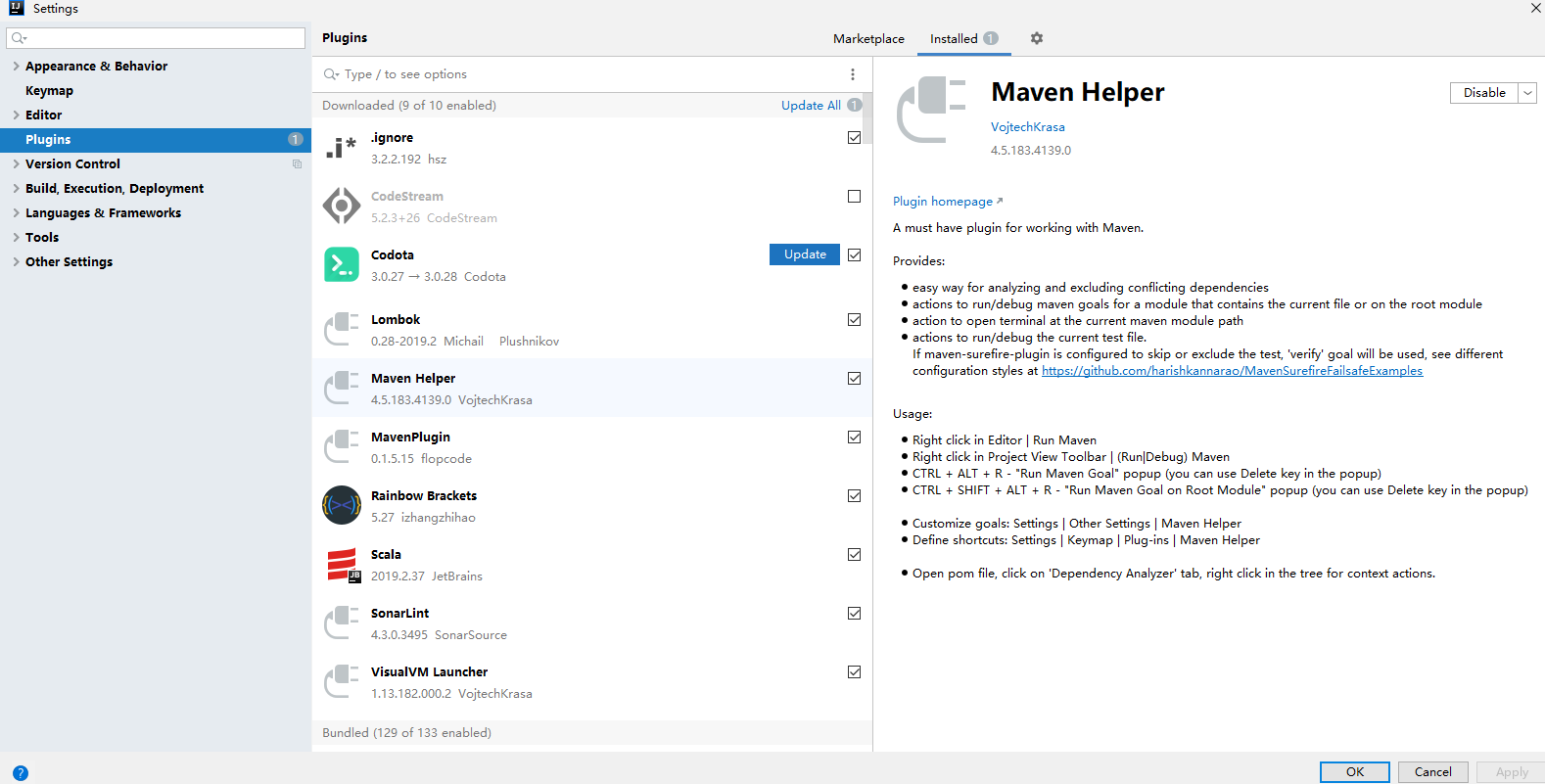Expand Appearance & Behavior settings
This screenshot has width=1545, height=784.
click(16, 67)
